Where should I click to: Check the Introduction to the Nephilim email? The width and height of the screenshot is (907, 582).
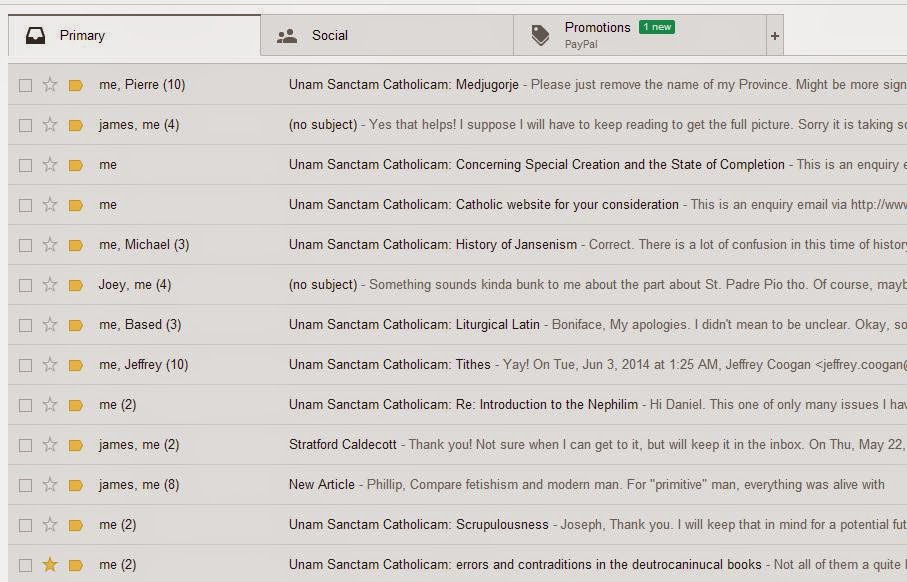pyautogui.click(x=25, y=405)
